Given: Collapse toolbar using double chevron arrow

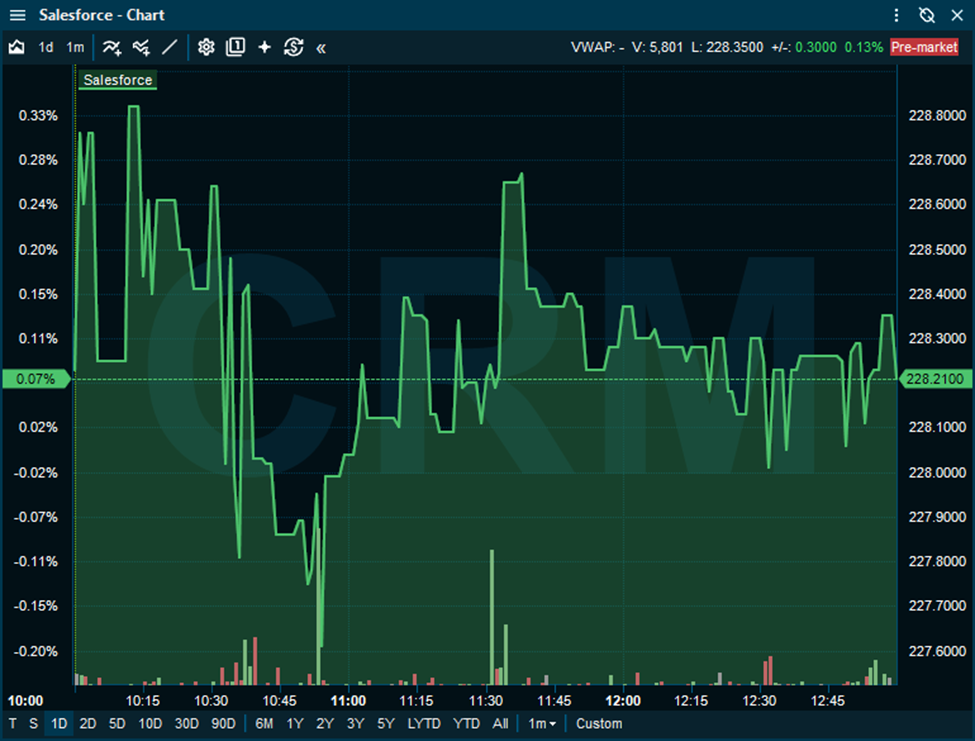Looking at the screenshot, I should tap(321, 47).
